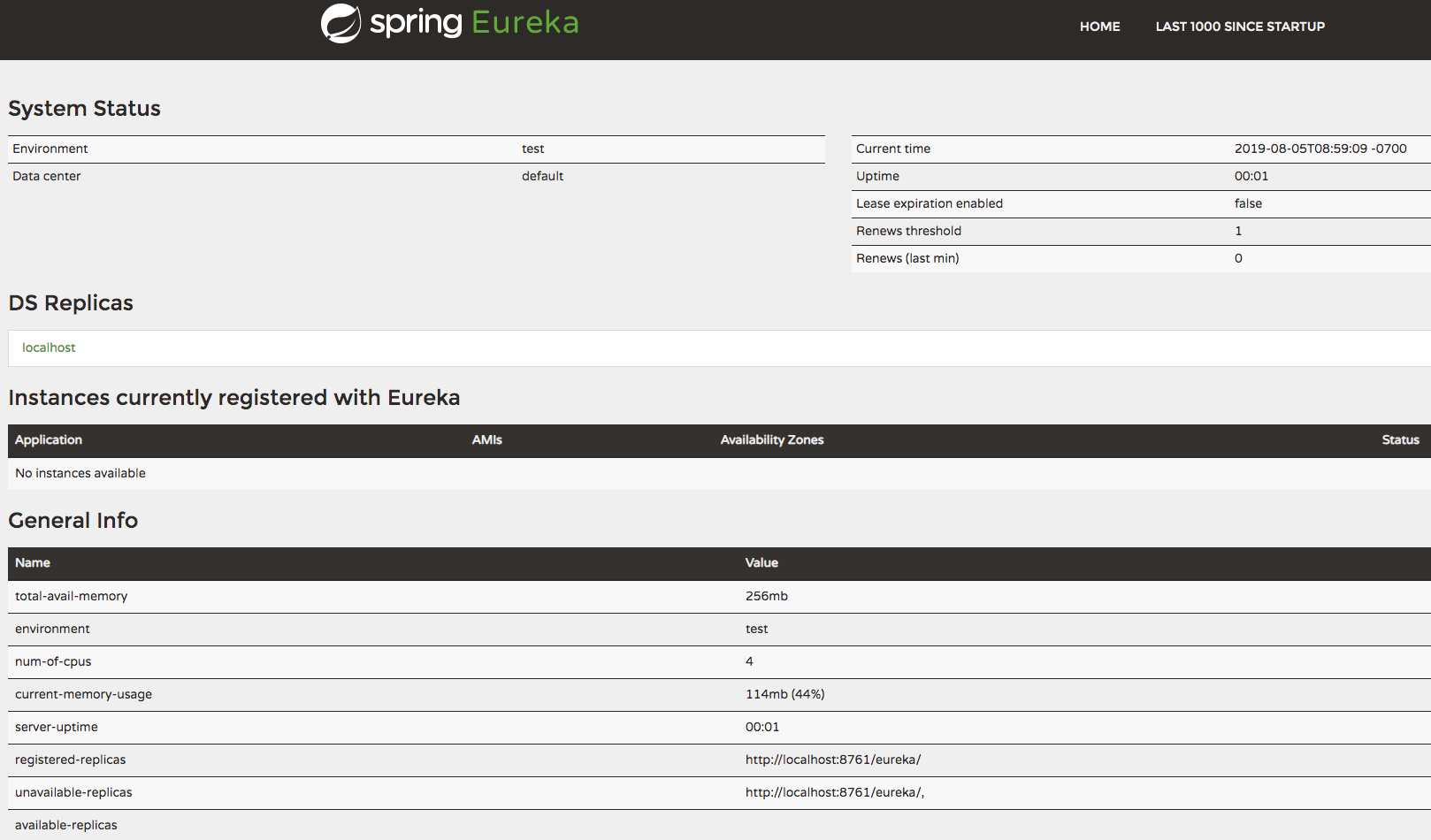Click the Availability Zones column header
The height and width of the screenshot is (840, 1431).
771,439
